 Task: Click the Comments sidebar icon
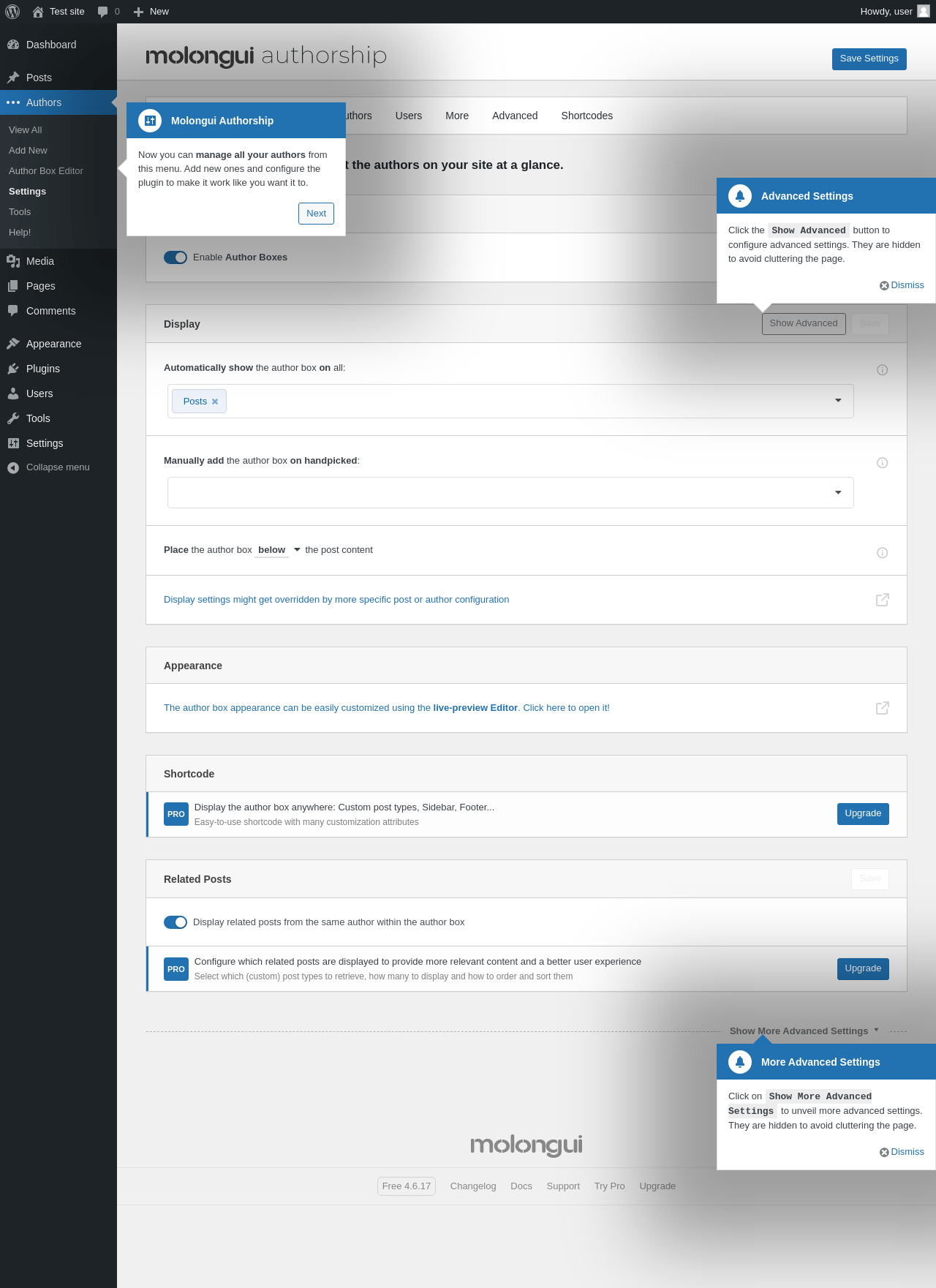[13, 311]
